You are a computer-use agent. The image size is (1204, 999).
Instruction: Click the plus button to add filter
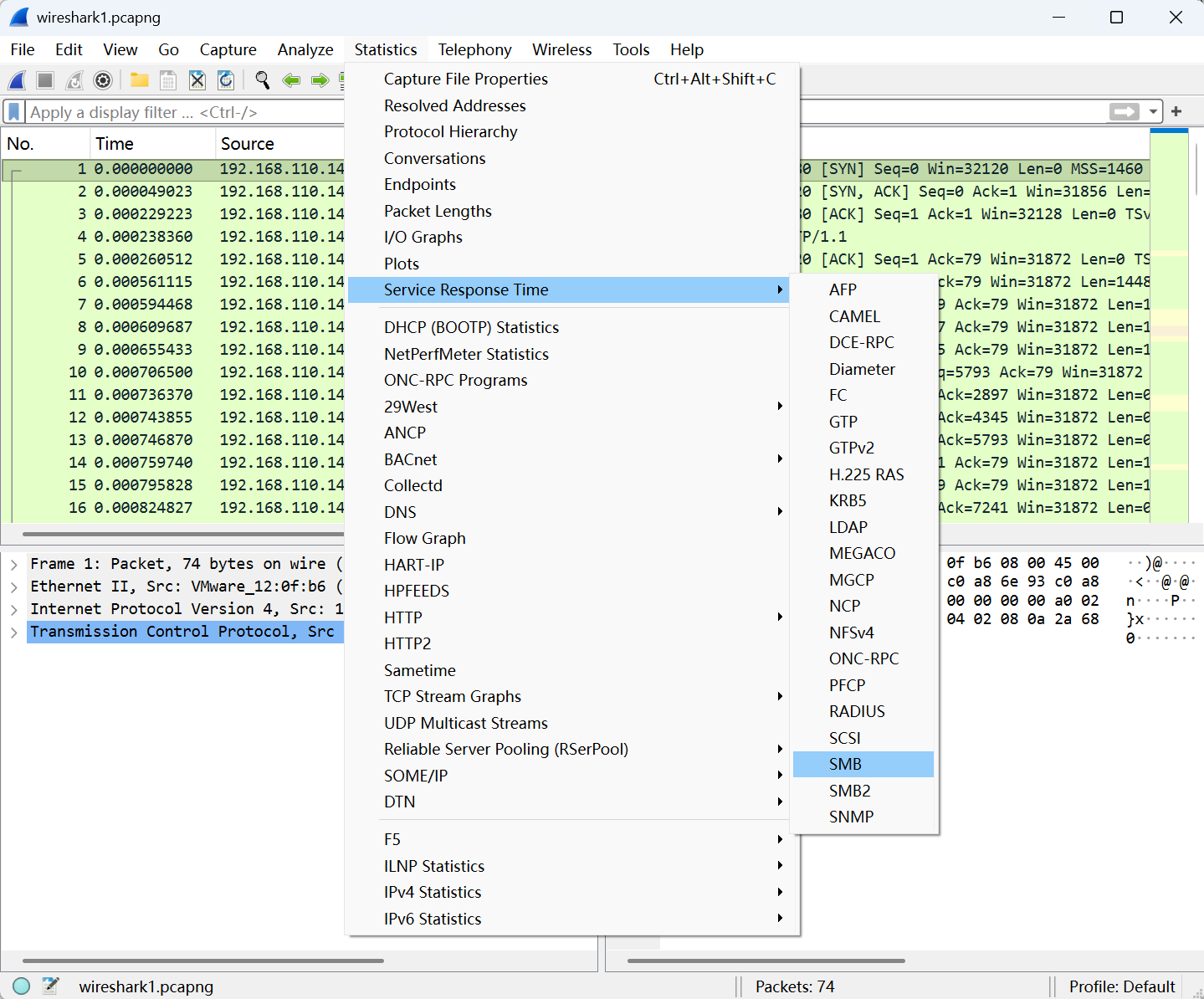point(1176,112)
